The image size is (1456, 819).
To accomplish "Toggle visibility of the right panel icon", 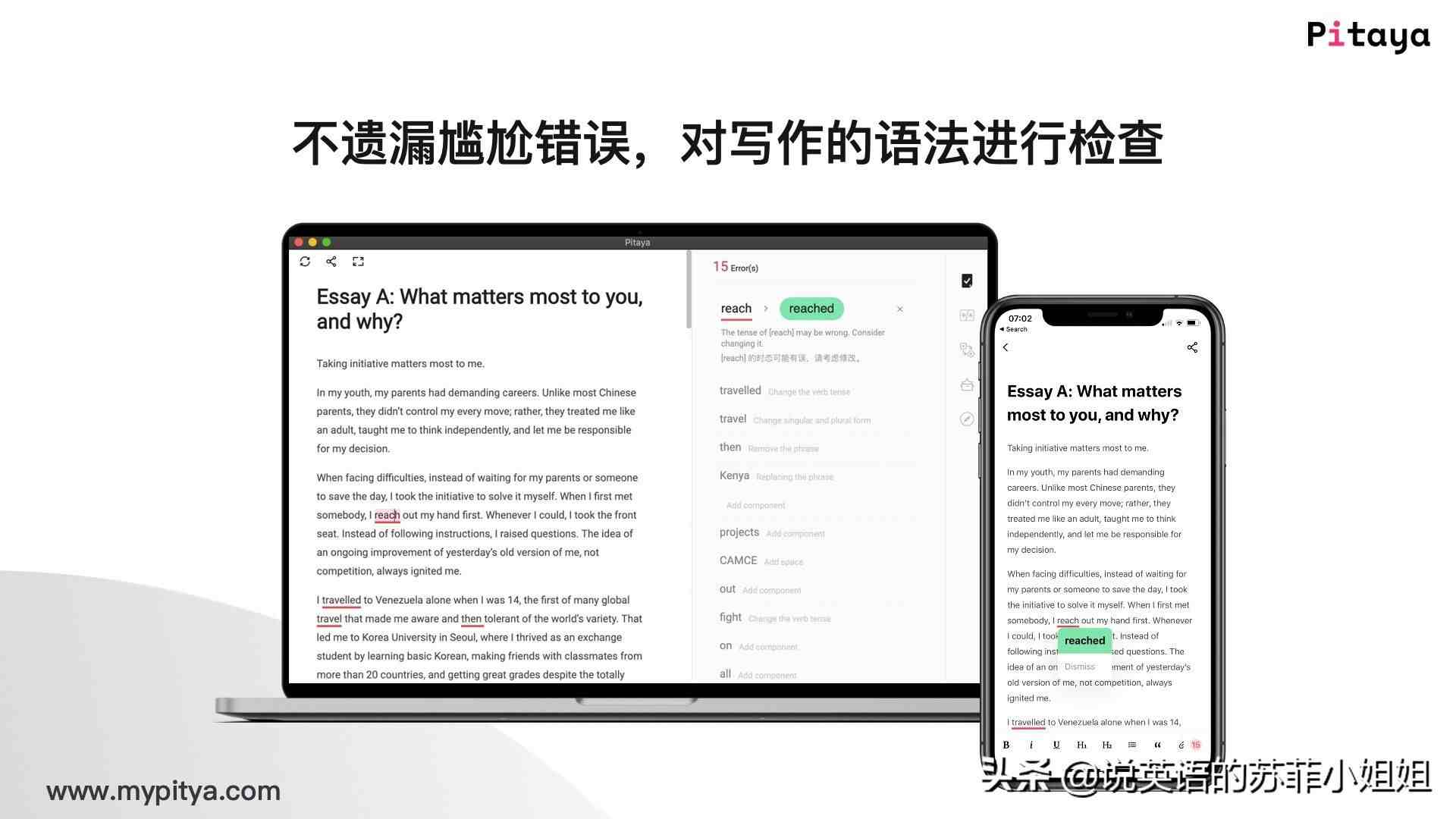I will click(358, 262).
